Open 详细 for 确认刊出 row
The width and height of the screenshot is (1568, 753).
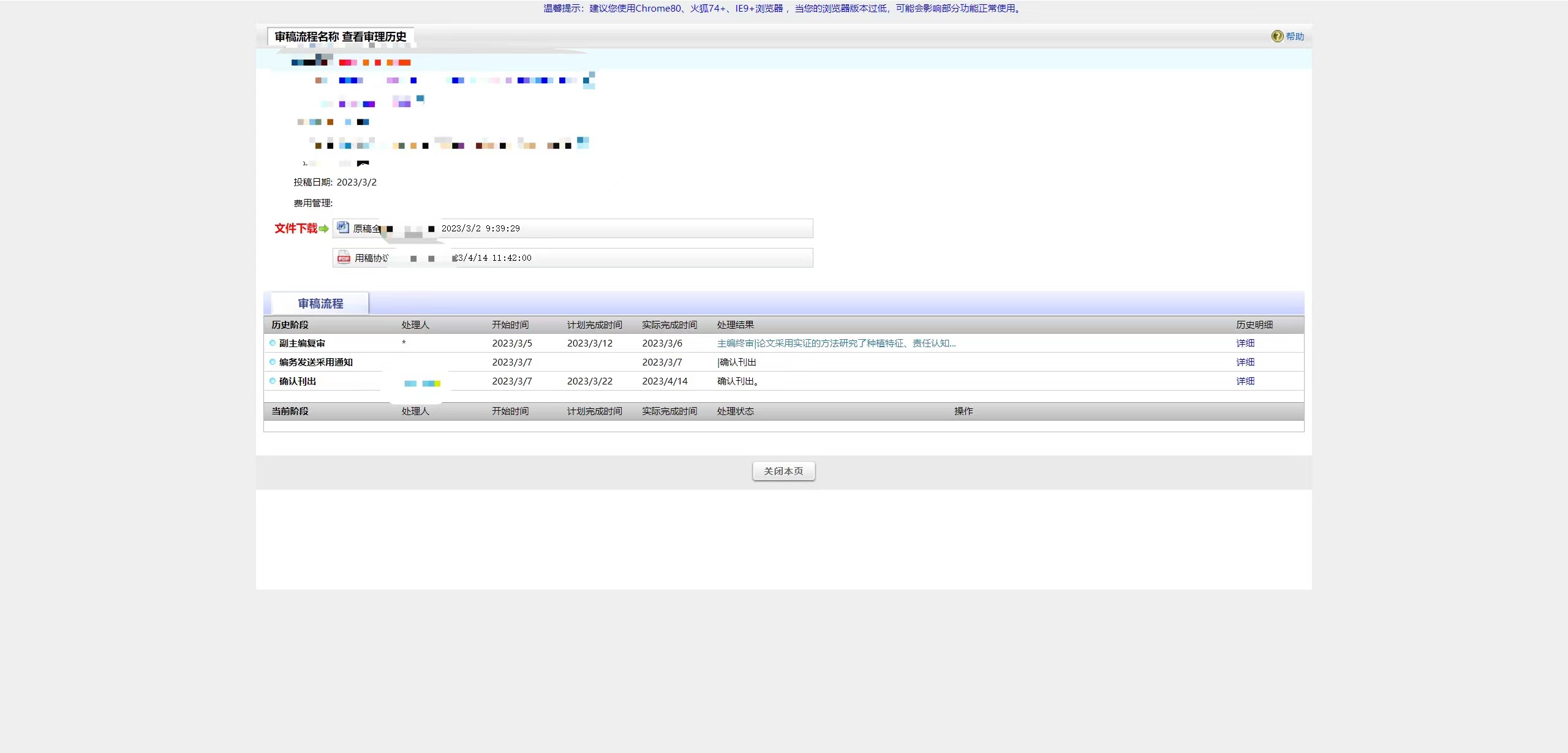click(x=1245, y=381)
